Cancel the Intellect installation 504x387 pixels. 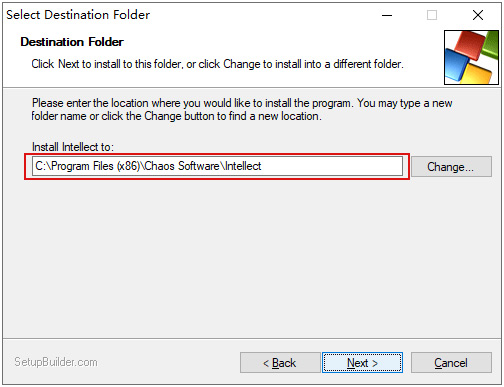pos(451,362)
